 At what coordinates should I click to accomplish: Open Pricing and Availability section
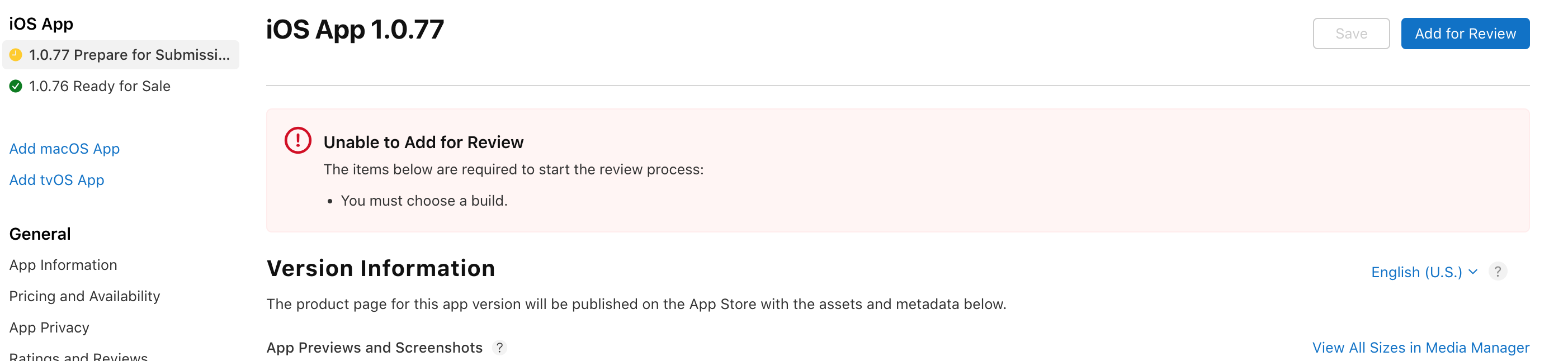pyautogui.click(x=84, y=297)
